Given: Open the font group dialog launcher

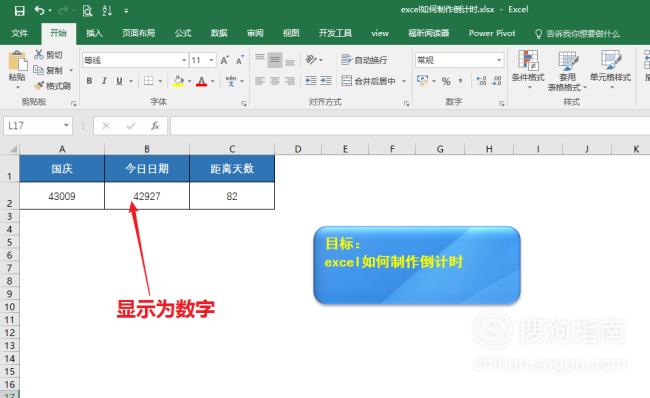Looking at the screenshot, I should 244,104.
